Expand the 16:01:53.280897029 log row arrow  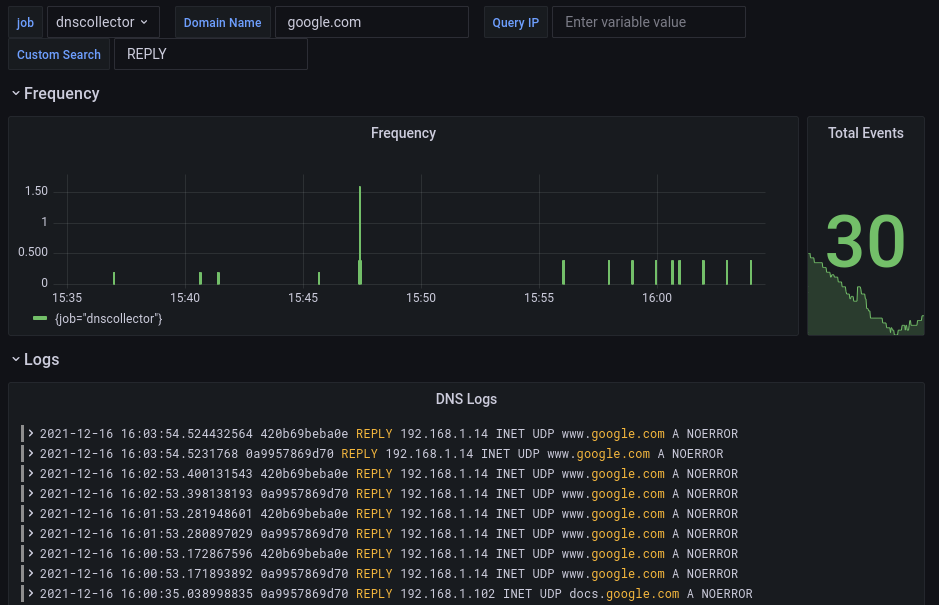tap(31, 534)
